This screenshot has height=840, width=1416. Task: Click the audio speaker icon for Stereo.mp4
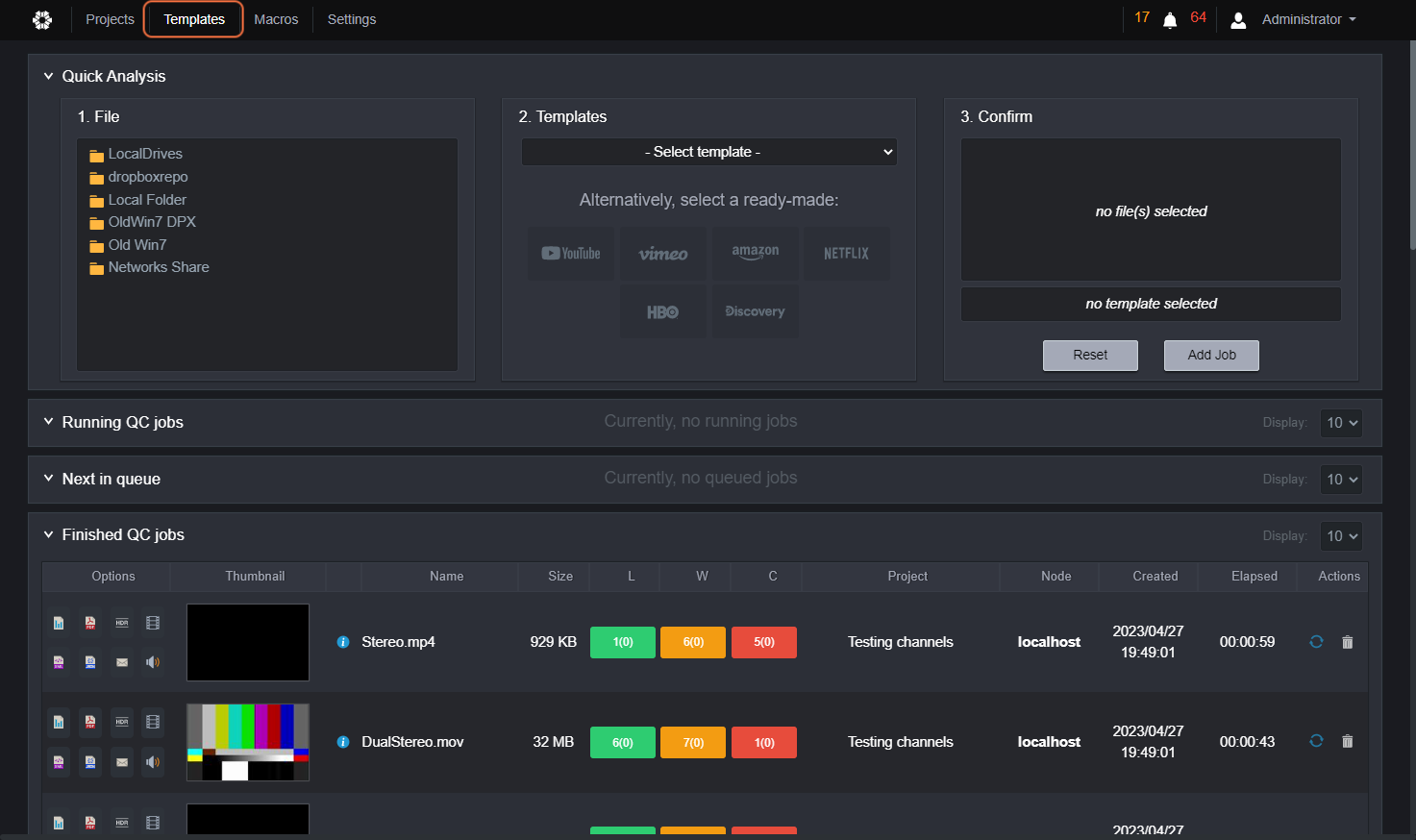click(x=153, y=662)
